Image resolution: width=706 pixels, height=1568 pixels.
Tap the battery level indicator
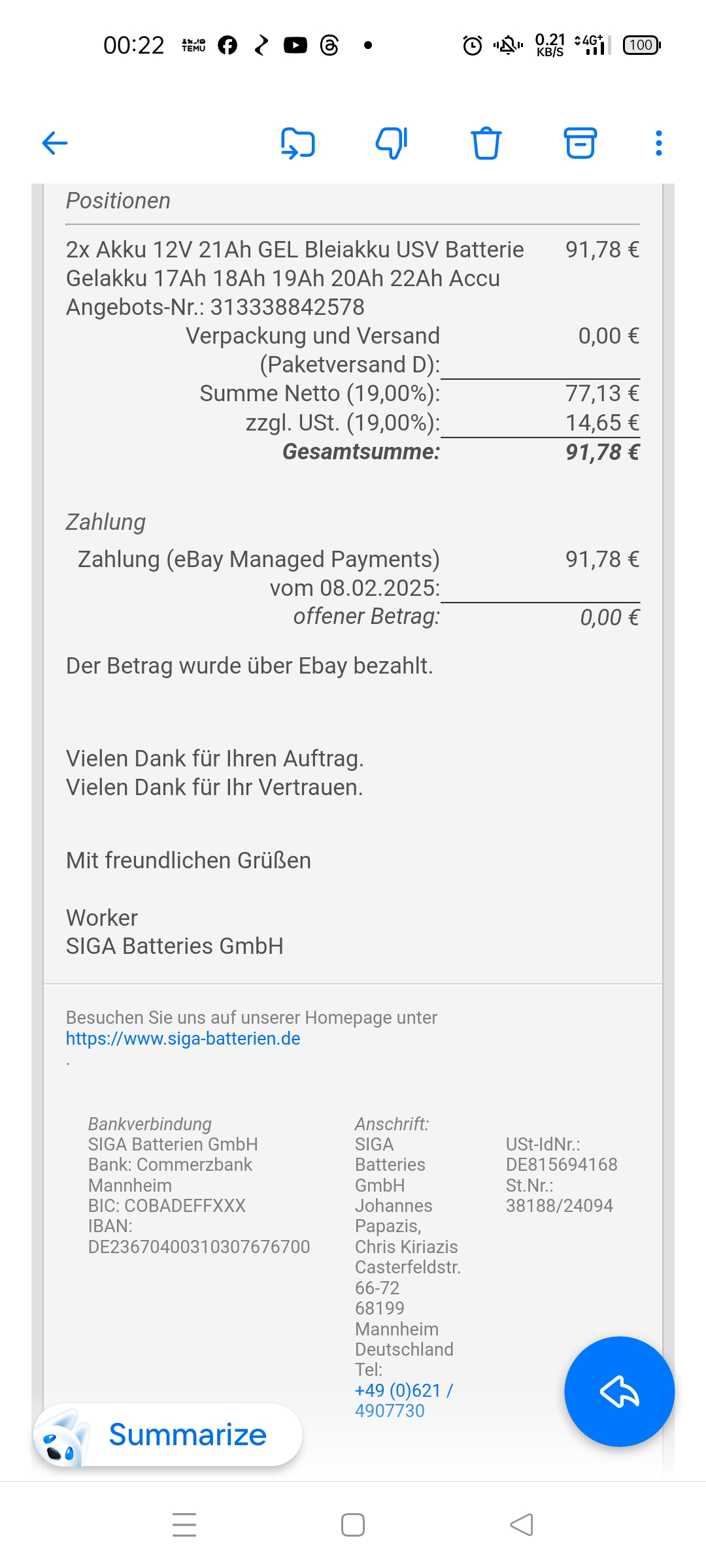click(641, 45)
